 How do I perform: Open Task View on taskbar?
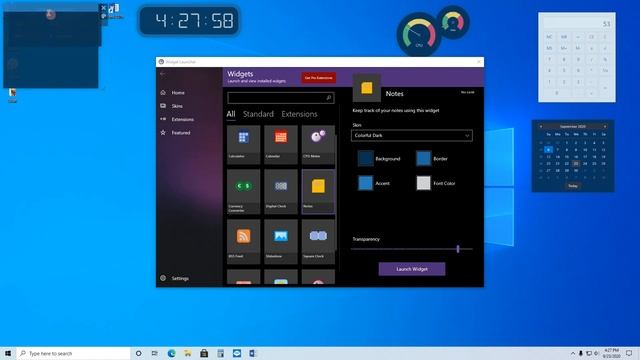[x=155, y=353]
